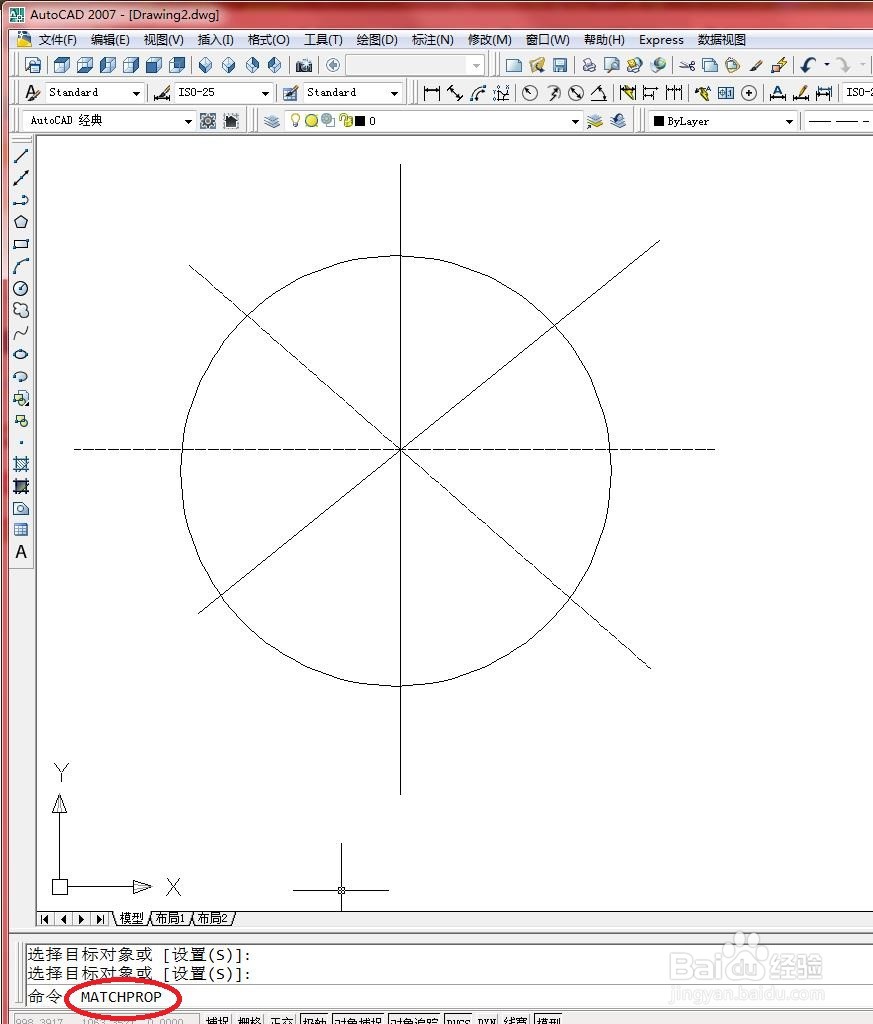Open the 格式(O) menu

point(268,40)
